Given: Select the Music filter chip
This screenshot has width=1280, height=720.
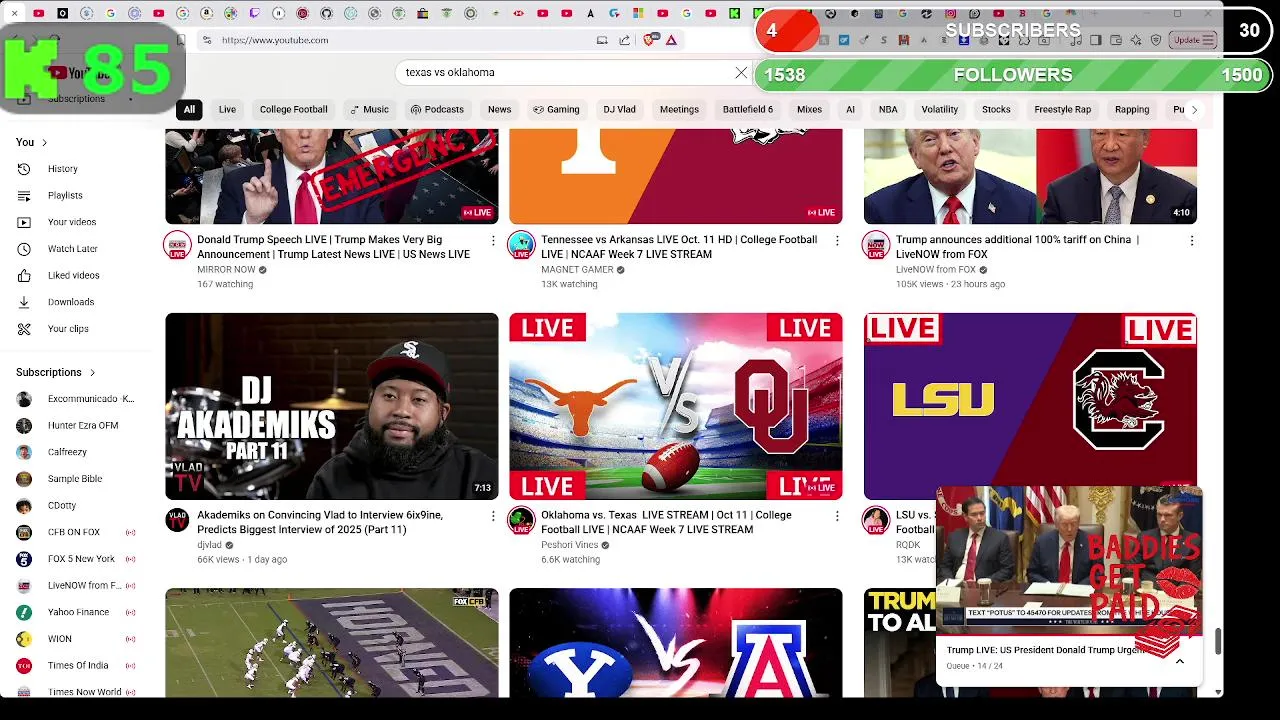Looking at the screenshot, I should 369,110.
